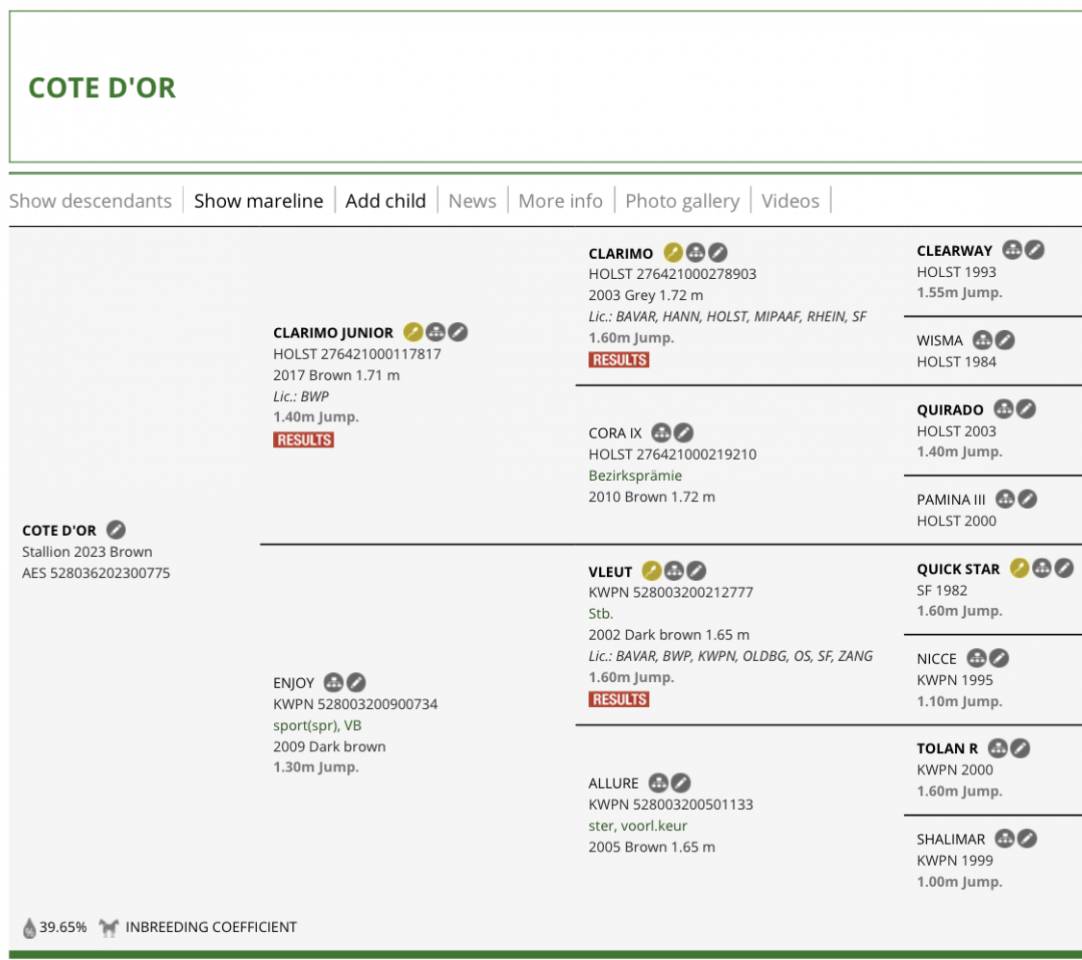Open the Show mareline tab
Viewport: 1082px width, 960px height.
(x=258, y=201)
